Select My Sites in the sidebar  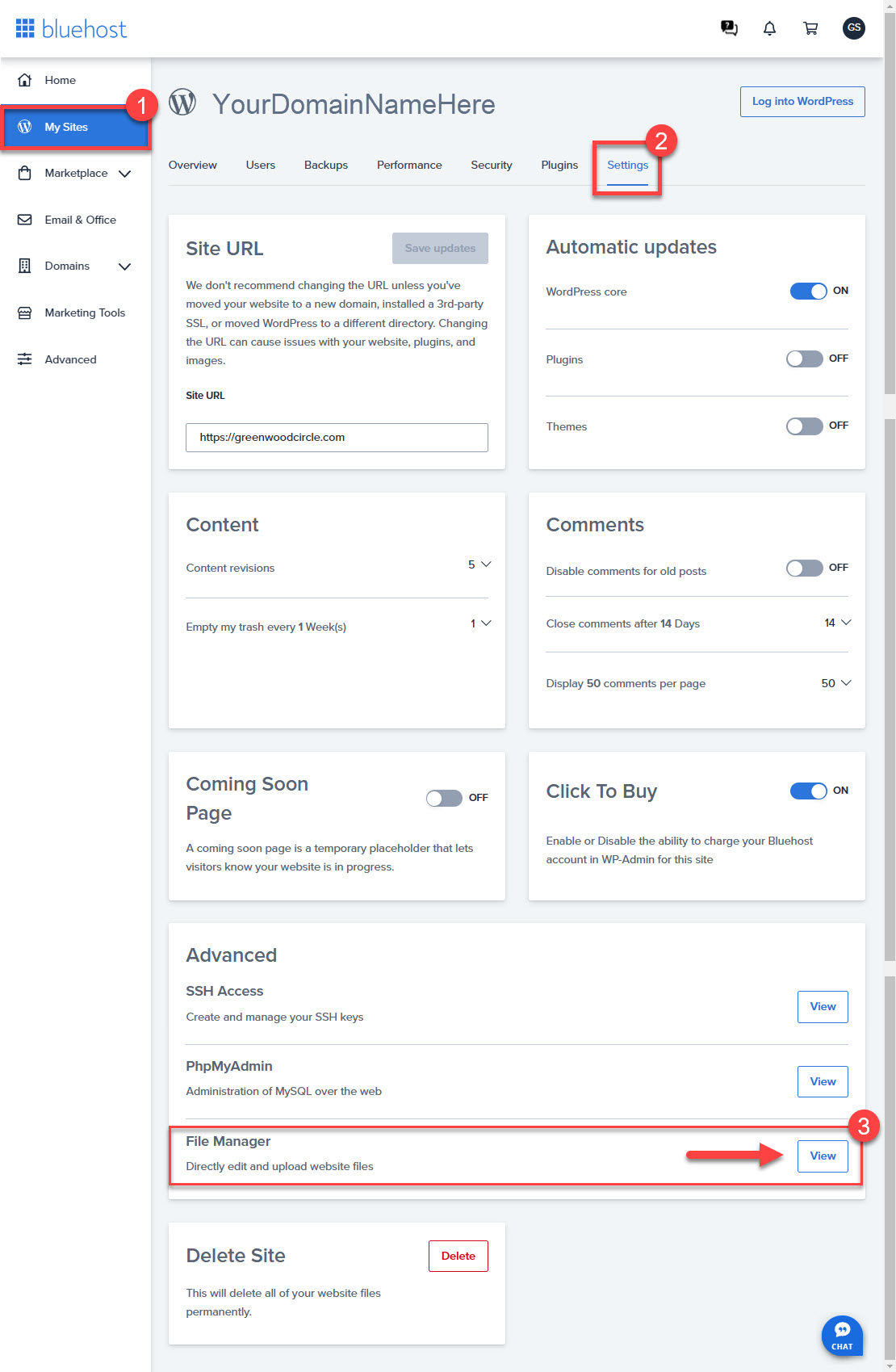[x=76, y=127]
